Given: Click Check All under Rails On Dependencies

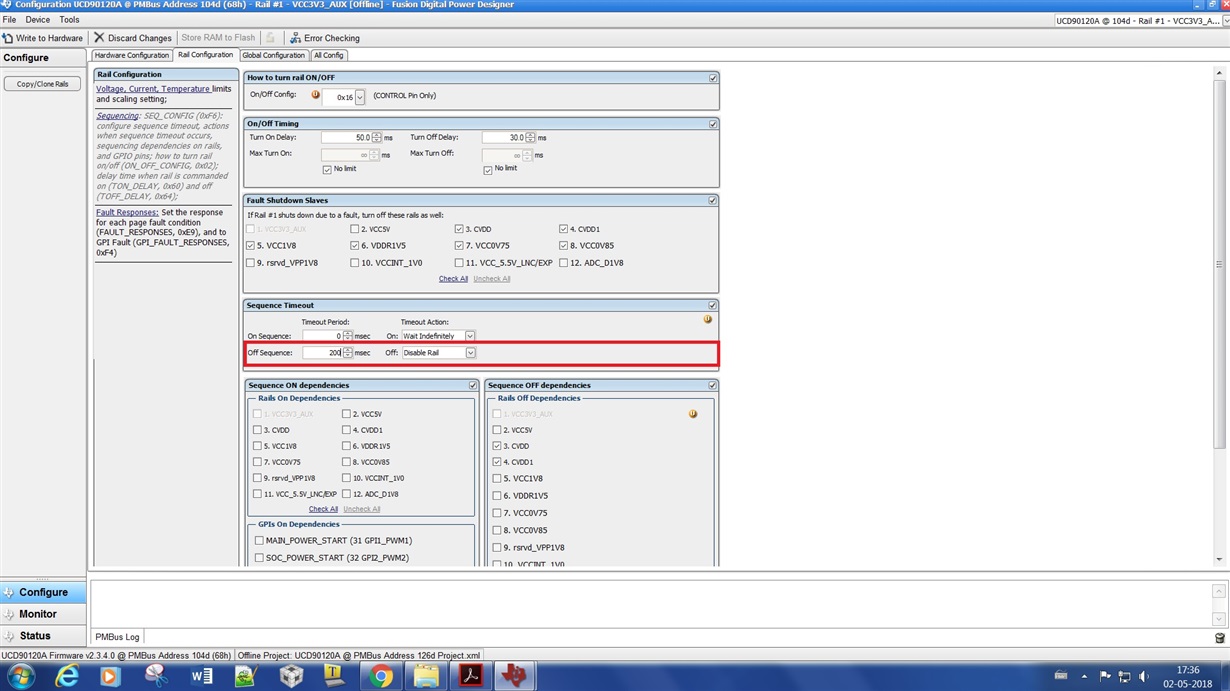Looking at the screenshot, I should point(323,509).
